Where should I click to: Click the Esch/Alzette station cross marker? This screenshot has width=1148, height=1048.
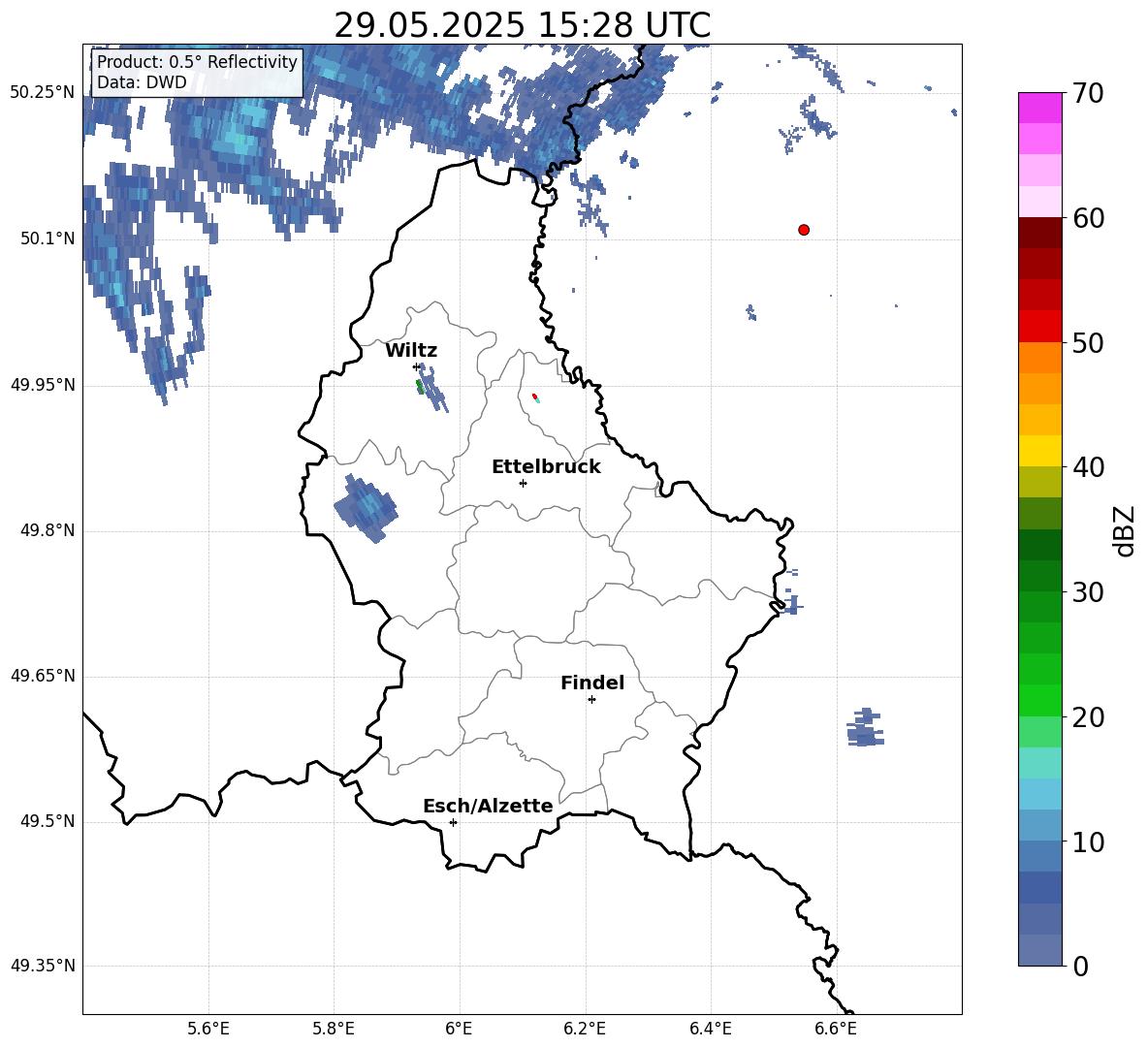(x=453, y=822)
